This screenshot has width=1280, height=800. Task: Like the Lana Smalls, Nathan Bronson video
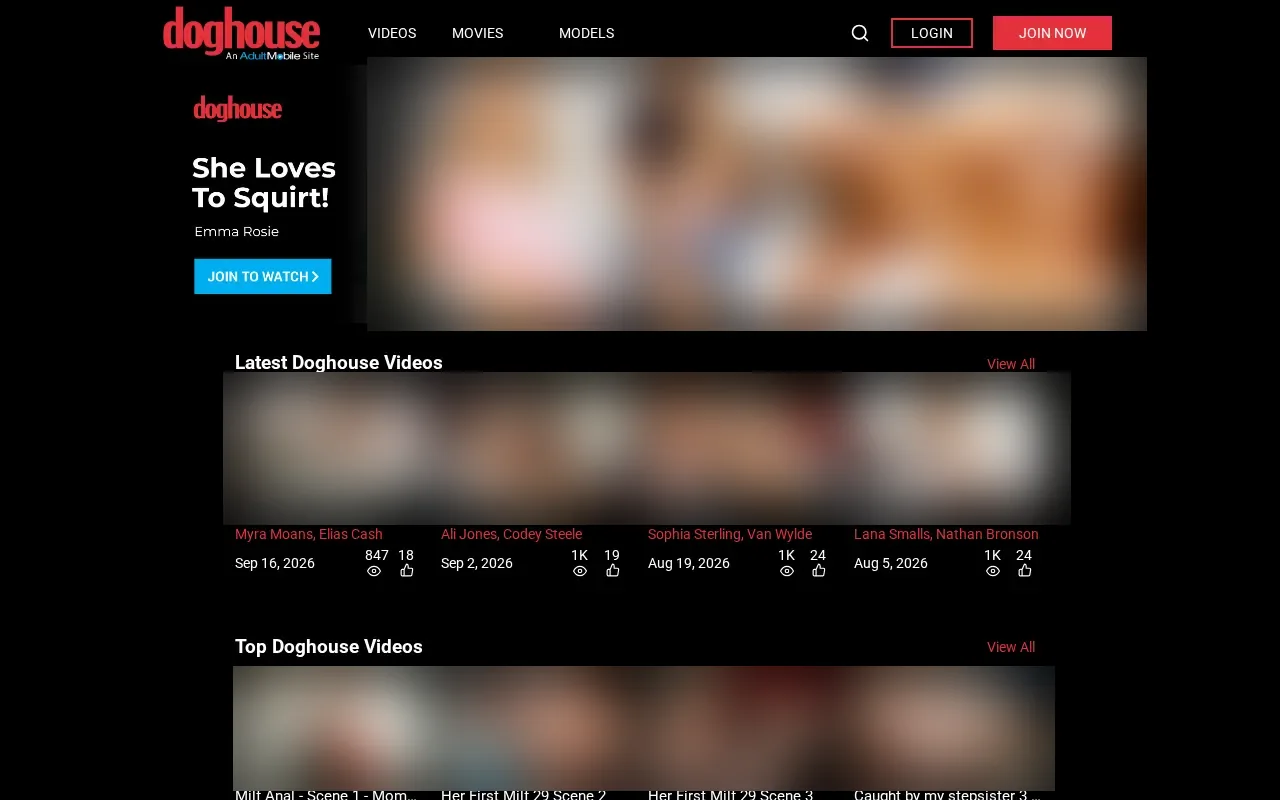[x=1025, y=571]
